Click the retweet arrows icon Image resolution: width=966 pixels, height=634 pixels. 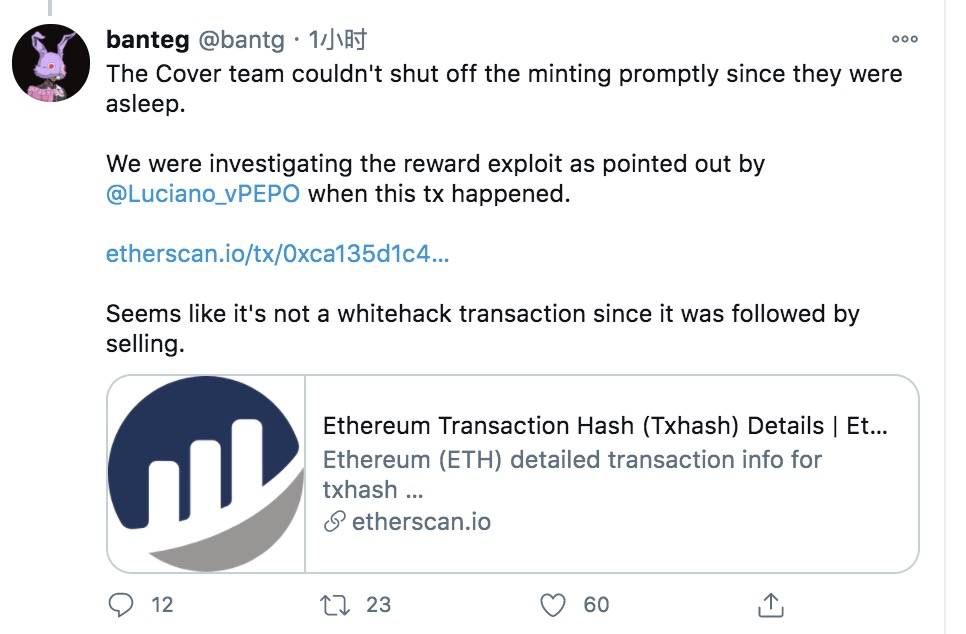click(x=335, y=605)
